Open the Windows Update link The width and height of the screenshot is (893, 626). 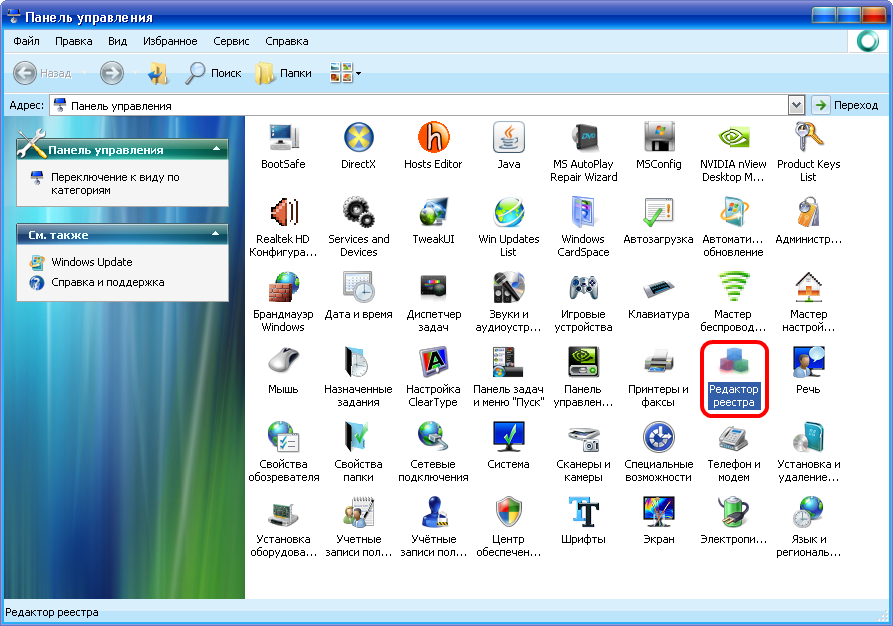pyautogui.click(x=92, y=262)
